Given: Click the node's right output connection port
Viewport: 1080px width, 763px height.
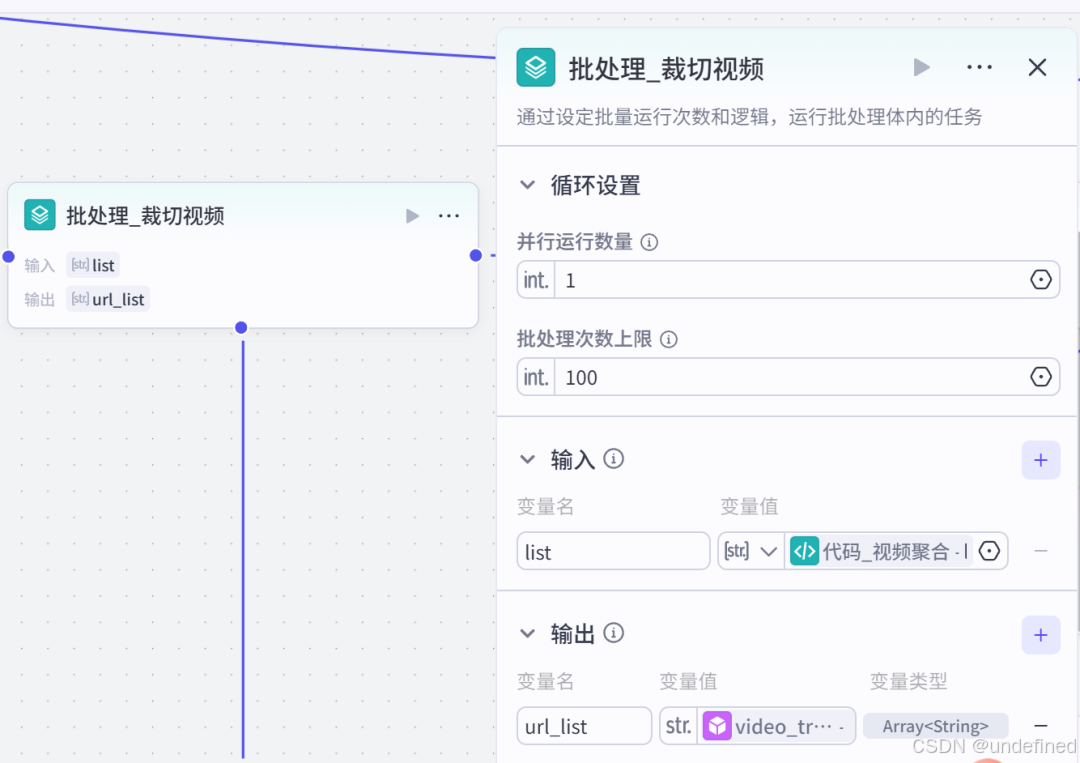Looking at the screenshot, I should tap(475, 255).
